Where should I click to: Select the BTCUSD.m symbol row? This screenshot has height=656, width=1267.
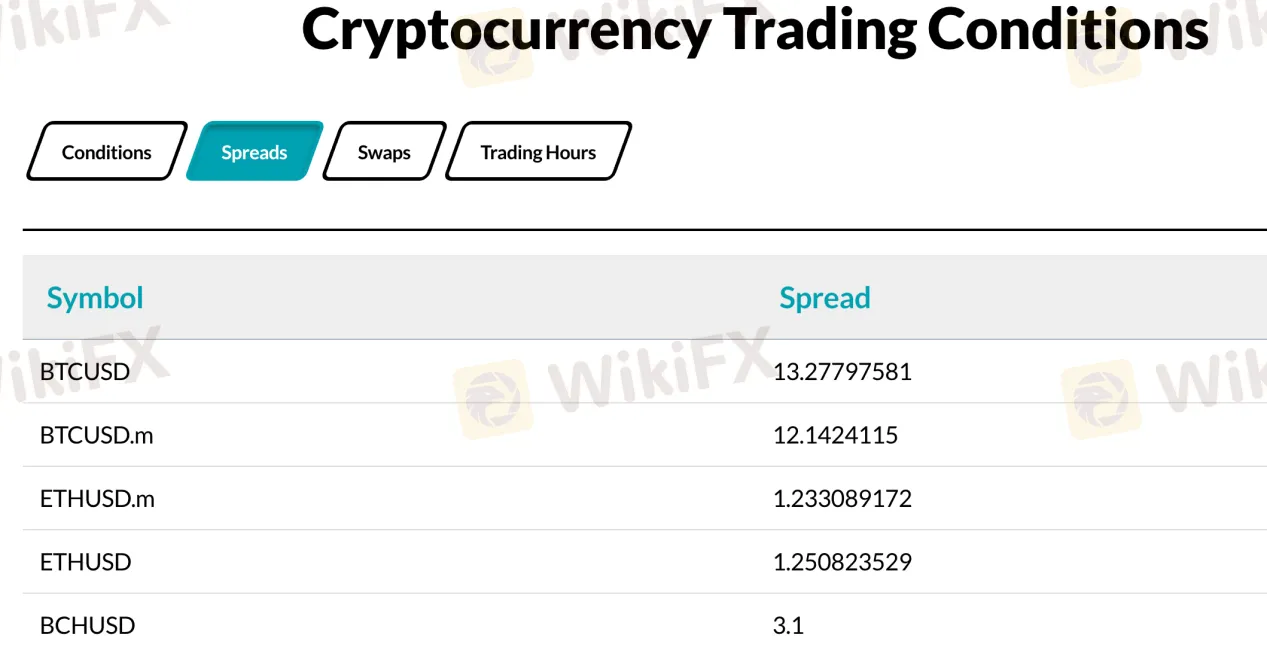tap(645, 435)
